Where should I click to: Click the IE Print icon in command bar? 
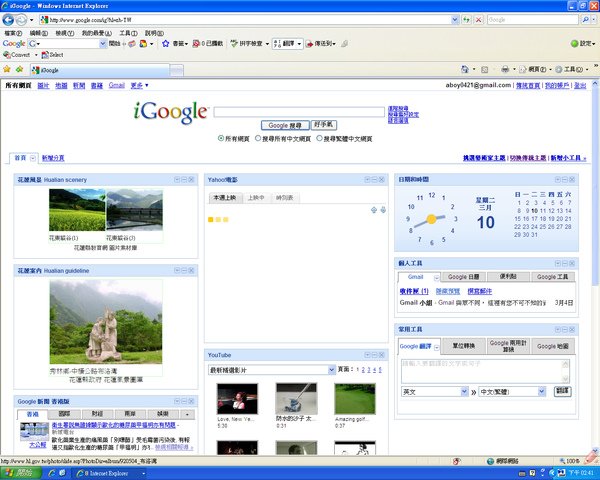[x=505, y=69]
